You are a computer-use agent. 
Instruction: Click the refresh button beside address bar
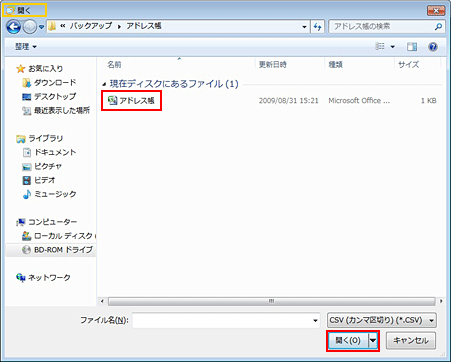coord(318,27)
